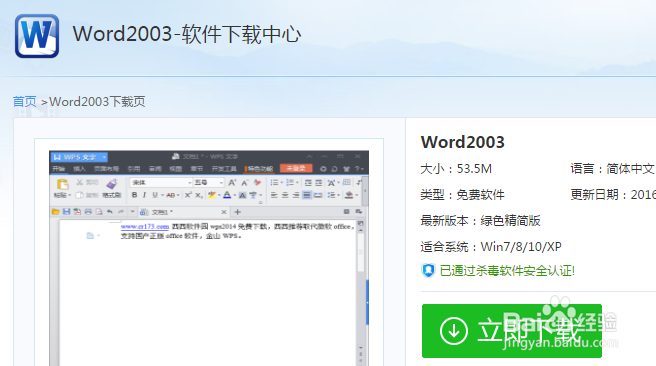Toggle Superscript formatting
Screen dimensions: 656x366
(x=188, y=195)
